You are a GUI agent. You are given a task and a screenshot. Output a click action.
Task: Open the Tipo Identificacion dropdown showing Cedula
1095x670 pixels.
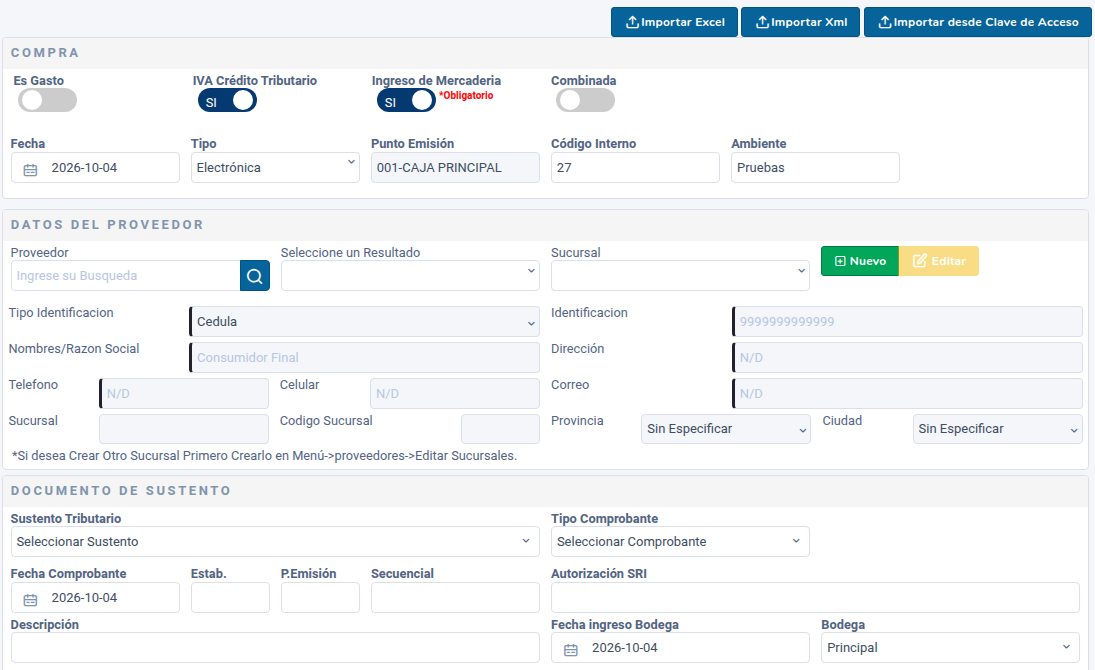click(365, 321)
